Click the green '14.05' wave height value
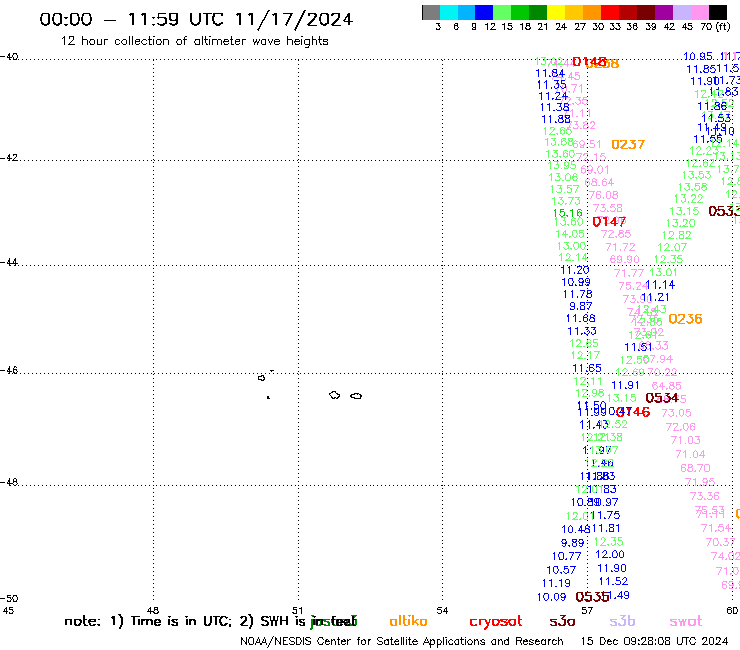The height and width of the screenshot is (650, 740). pos(570,234)
